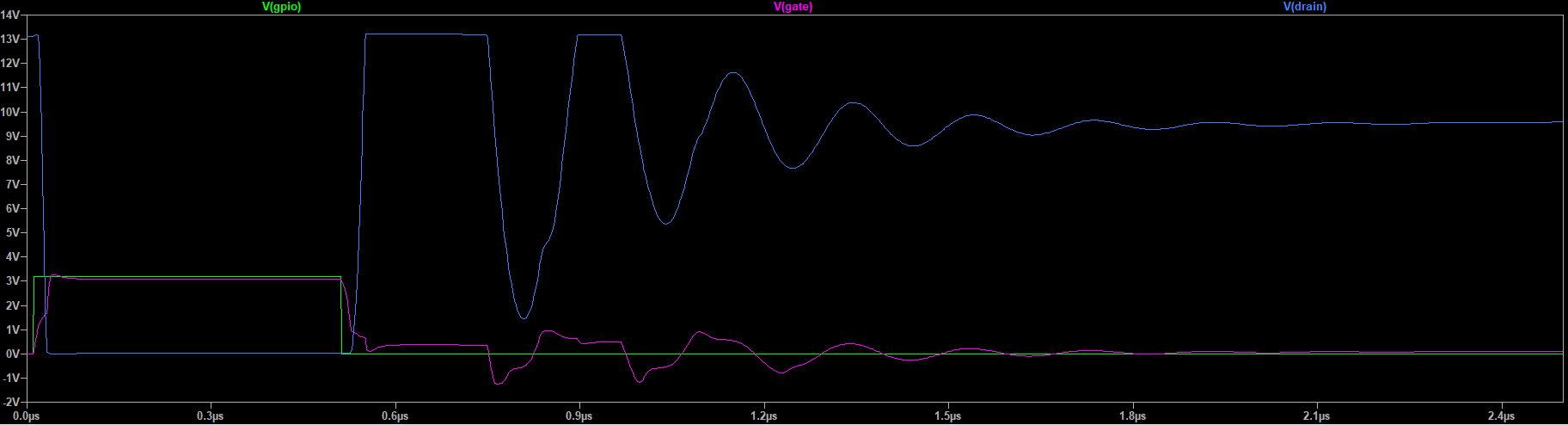The width and height of the screenshot is (1568, 425).
Task: Click the 9V vertical axis label
Action: tap(13, 136)
